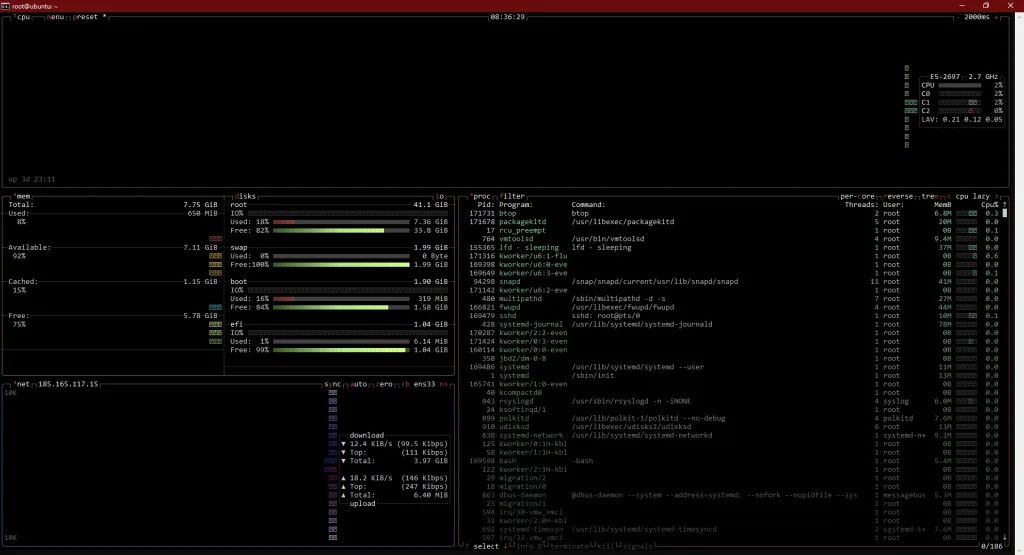Select previous sort column with left arrow
This screenshot has width=1024, height=555.
coord(949,196)
